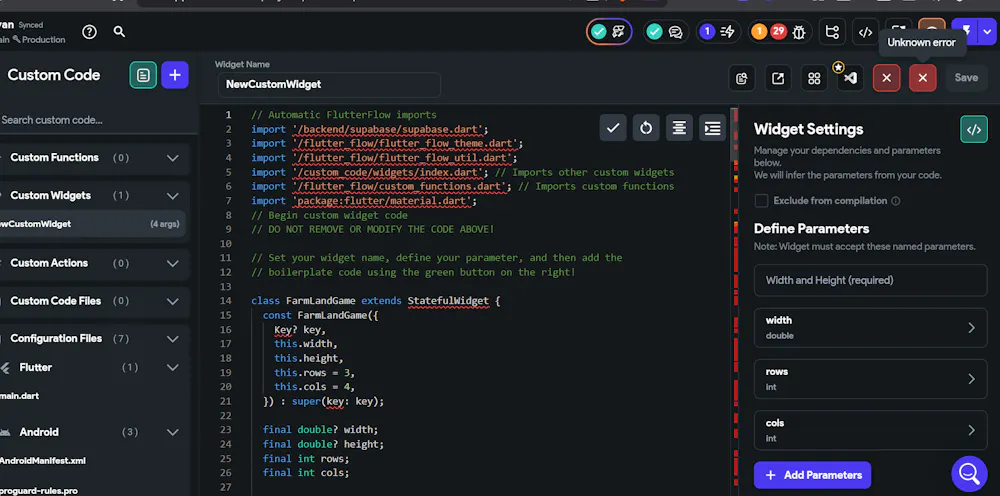Screen dimensions: 1000x496
Task: Click the 'final int cols;' code line
Action: click(306, 472)
